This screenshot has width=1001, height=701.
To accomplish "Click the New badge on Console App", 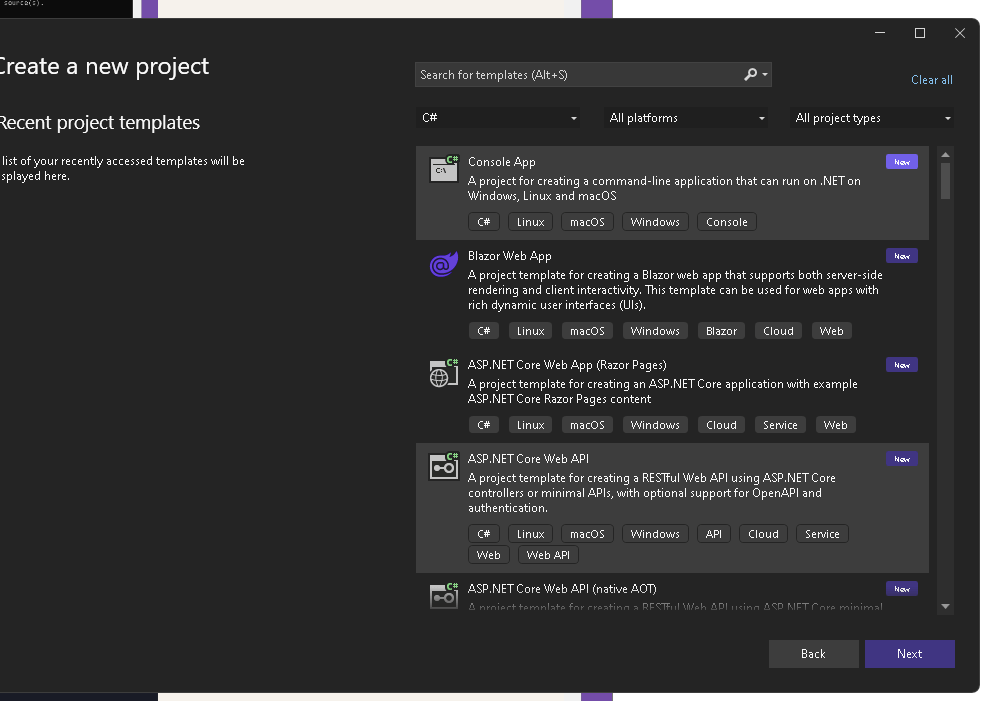I will click(902, 162).
